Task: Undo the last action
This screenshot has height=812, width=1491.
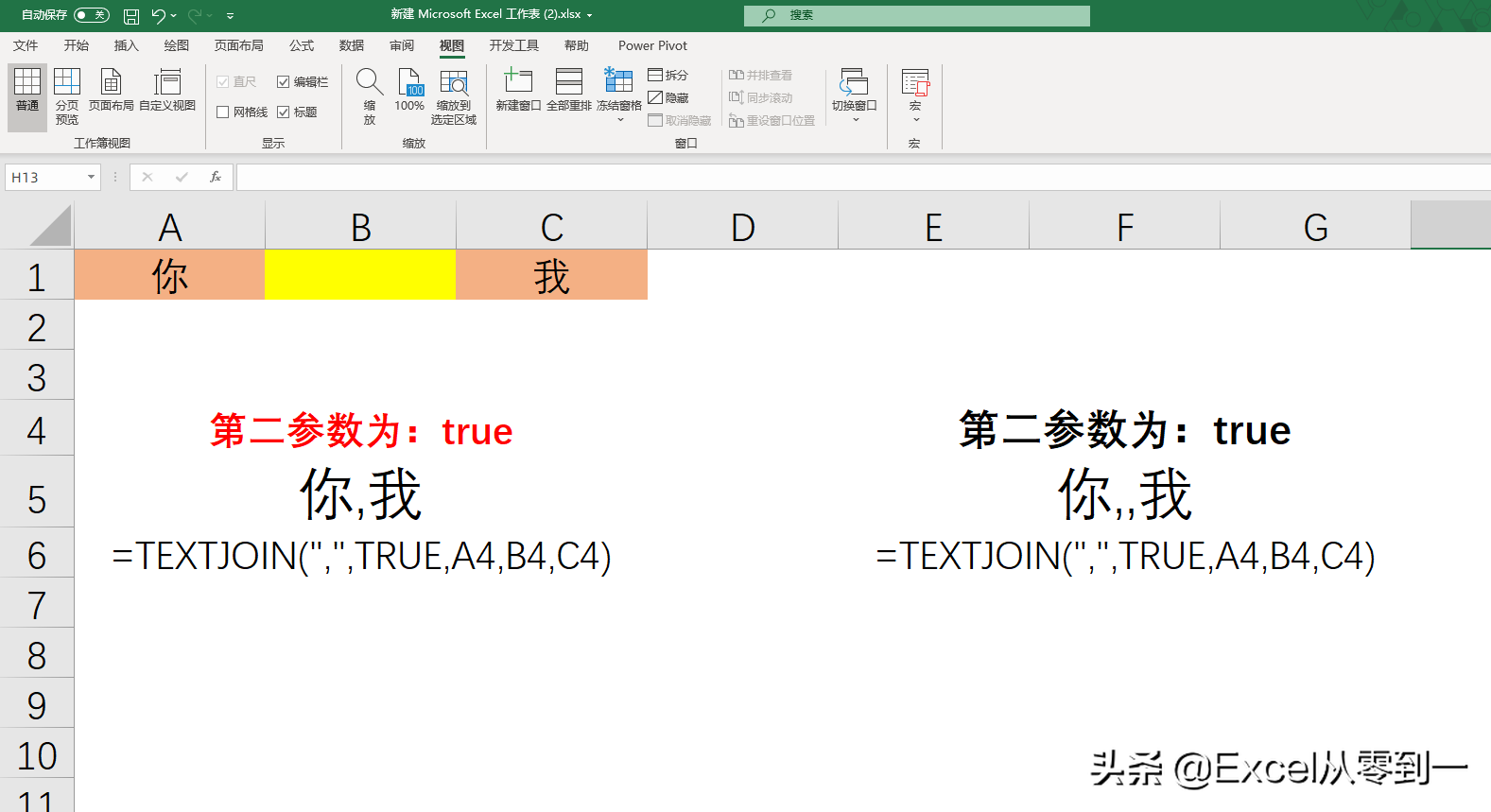Action: coord(158,15)
